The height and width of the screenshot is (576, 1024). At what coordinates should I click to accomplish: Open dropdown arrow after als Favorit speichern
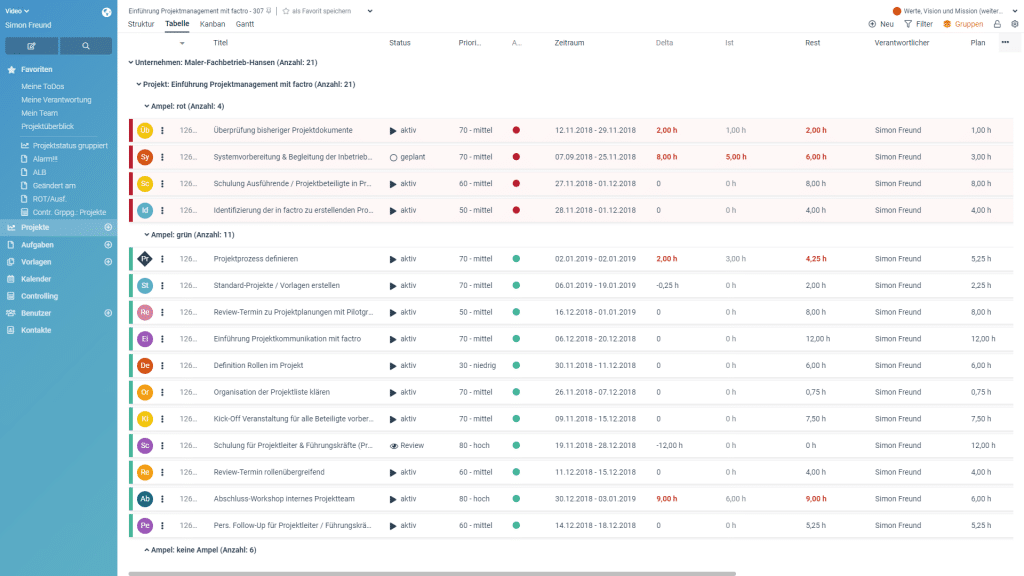[370, 11]
